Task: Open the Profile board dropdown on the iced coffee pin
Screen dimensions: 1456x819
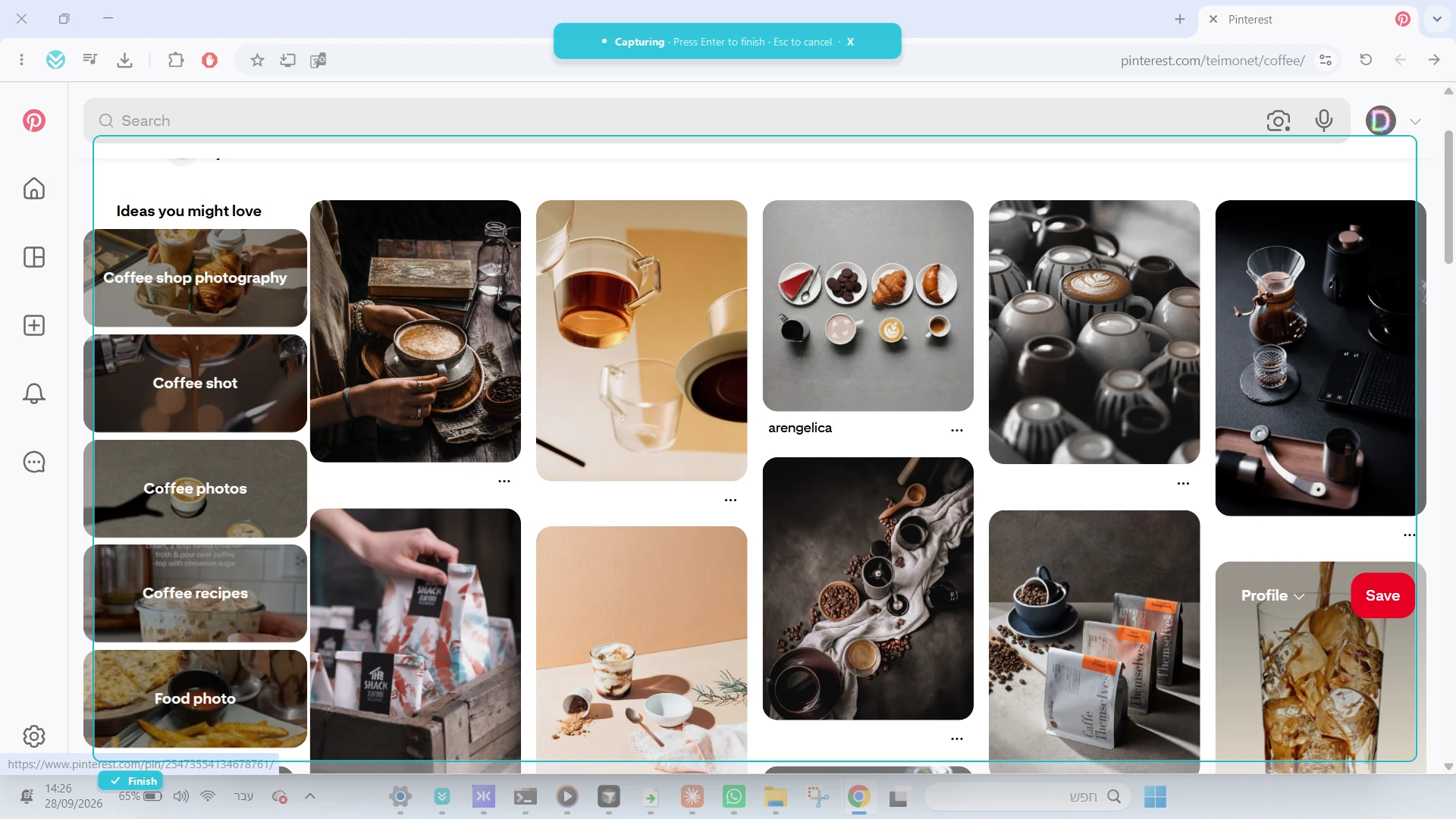Action: tap(1272, 596)
